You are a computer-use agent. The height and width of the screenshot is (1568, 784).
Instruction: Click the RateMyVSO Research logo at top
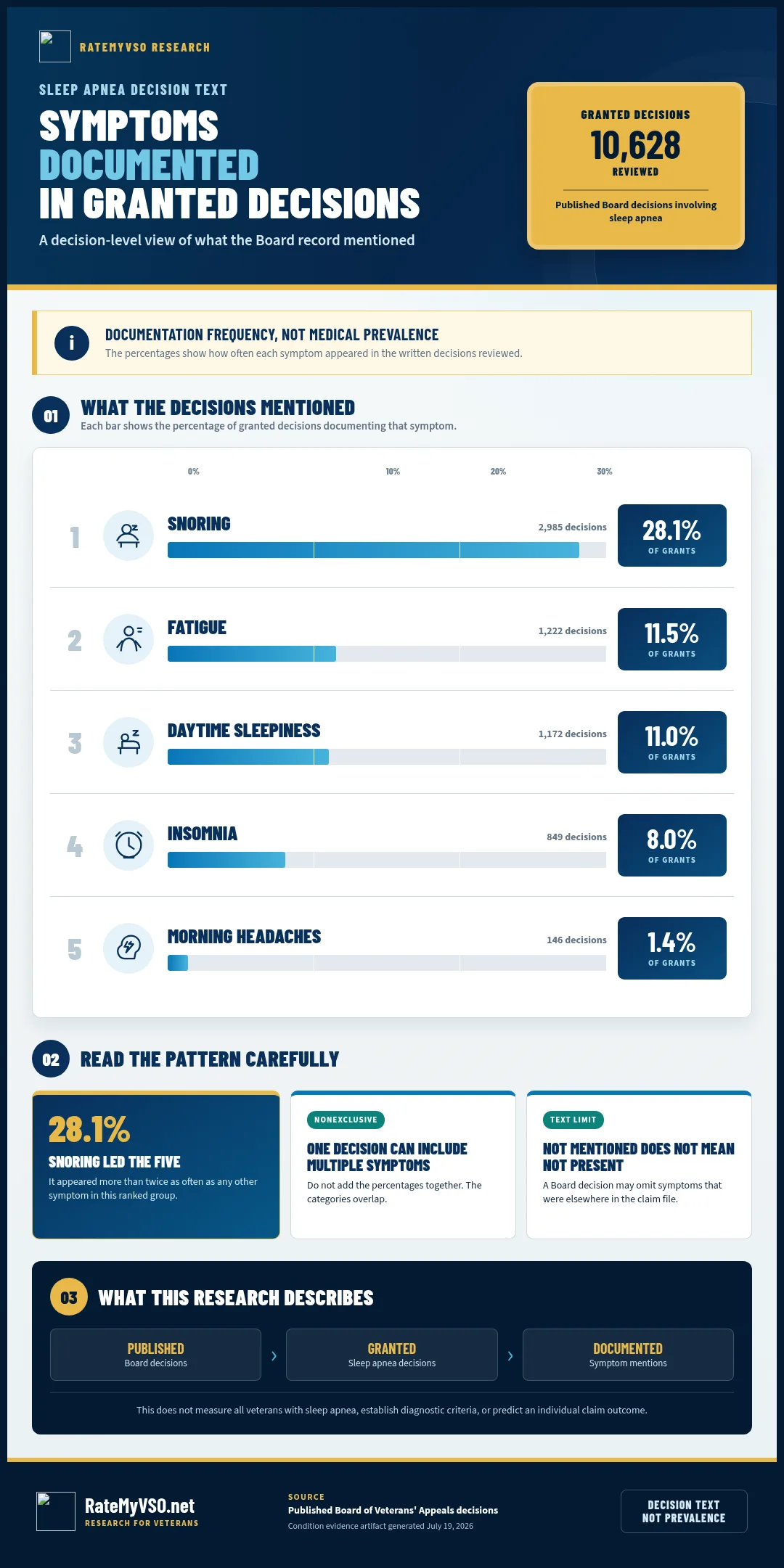point(55,46)
